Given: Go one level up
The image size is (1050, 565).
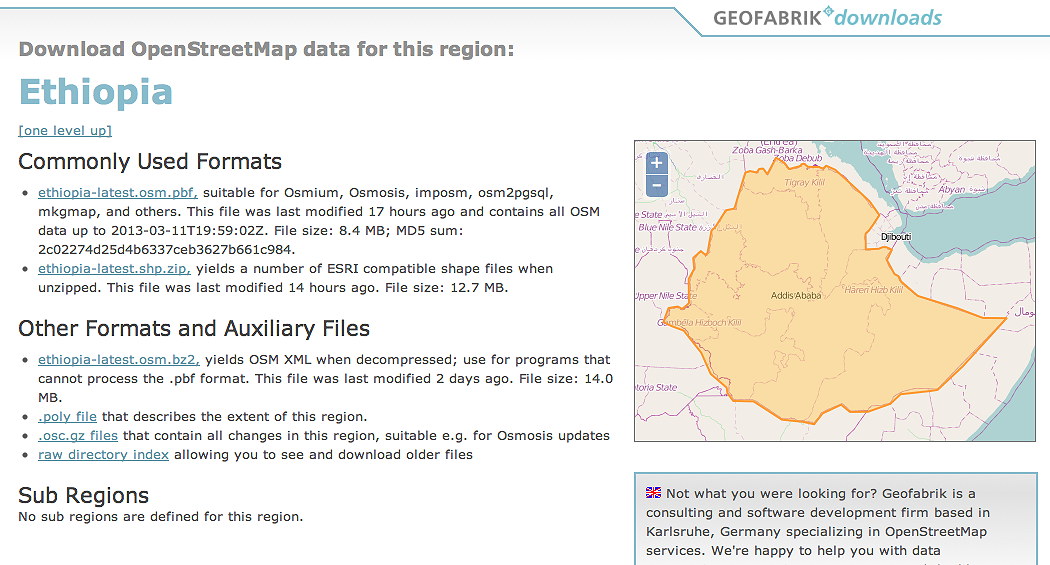Looking at the screenshot, I should [x=65, y=131].
